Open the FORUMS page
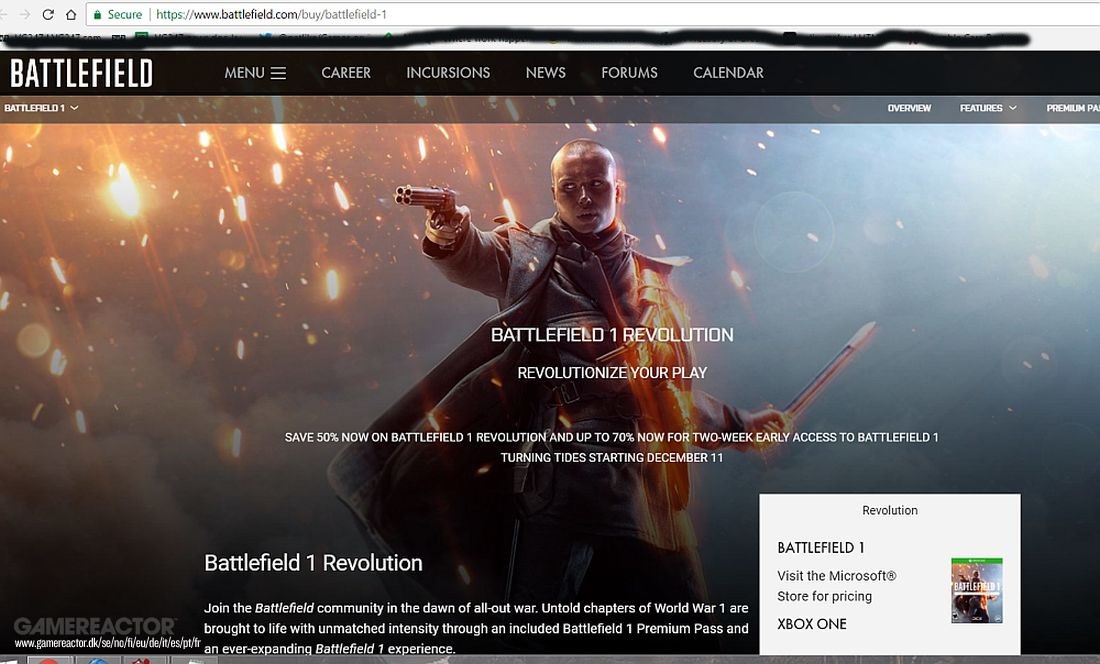 pyautogui.click(x=629, y=72)
